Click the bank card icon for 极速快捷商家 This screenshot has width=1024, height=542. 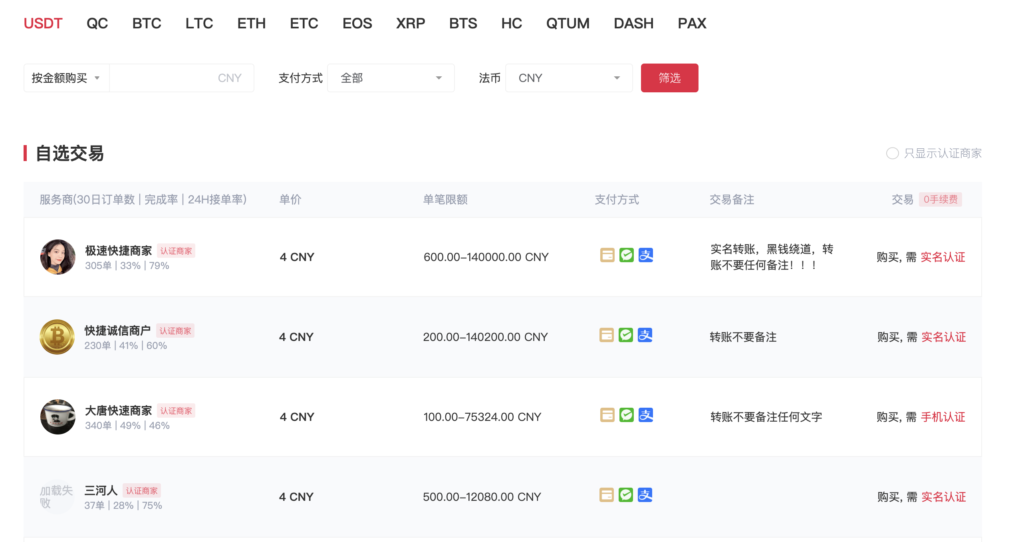[606, 255]
